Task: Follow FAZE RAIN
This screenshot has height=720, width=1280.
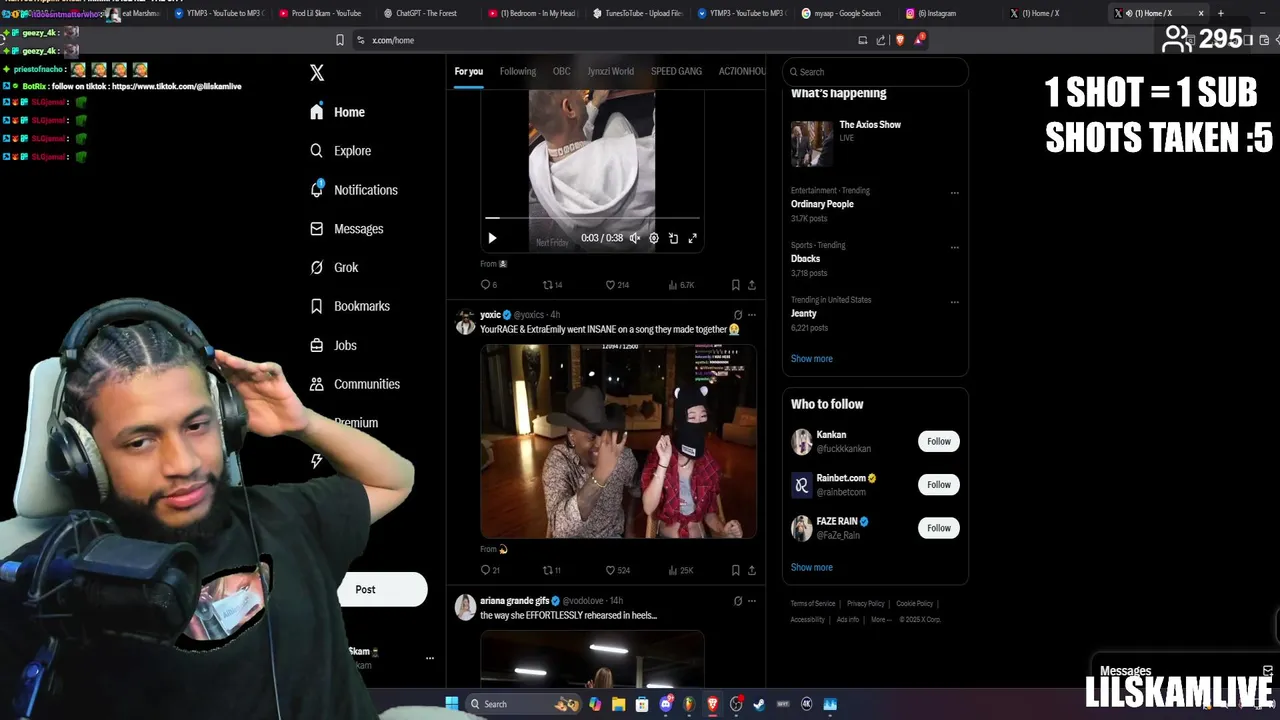Action: 938,528
